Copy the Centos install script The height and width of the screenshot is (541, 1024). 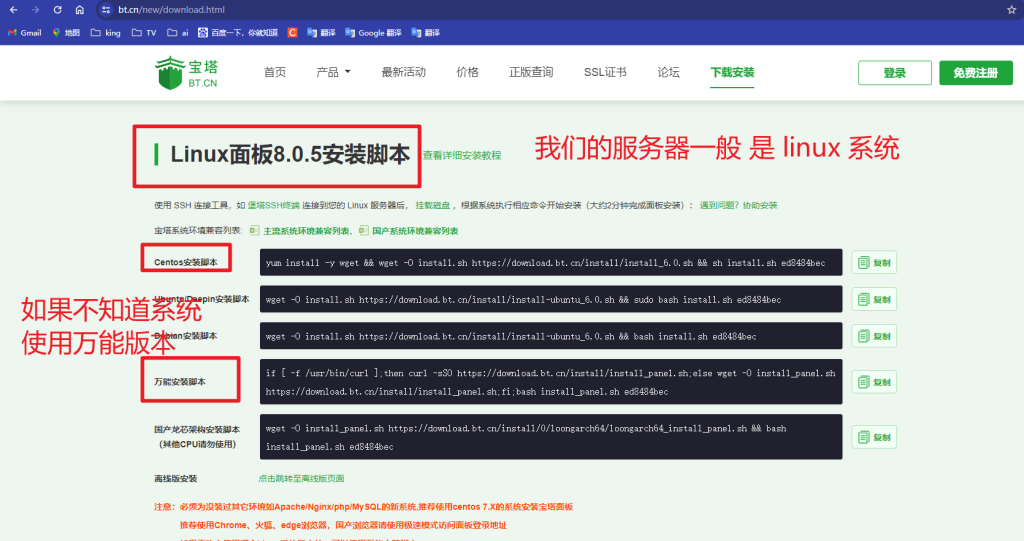tap(874, 263)
